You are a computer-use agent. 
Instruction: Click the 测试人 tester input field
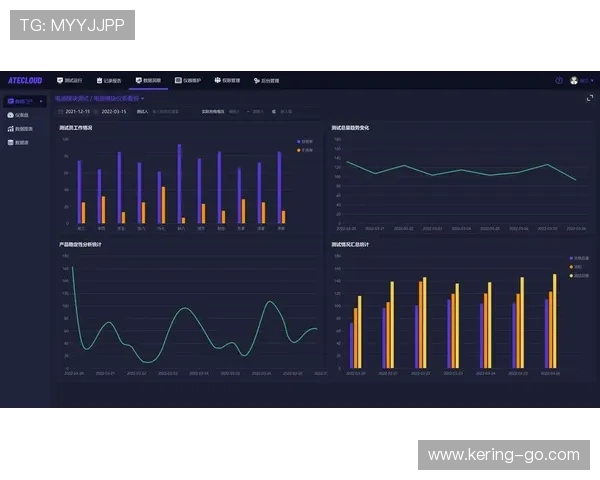pyautogui.click(x=166, y=111)
